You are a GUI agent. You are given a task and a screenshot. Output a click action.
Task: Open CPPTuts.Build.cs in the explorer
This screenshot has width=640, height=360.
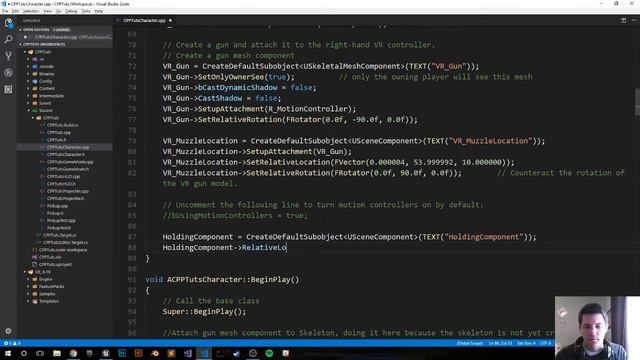[x=62, y=125]
